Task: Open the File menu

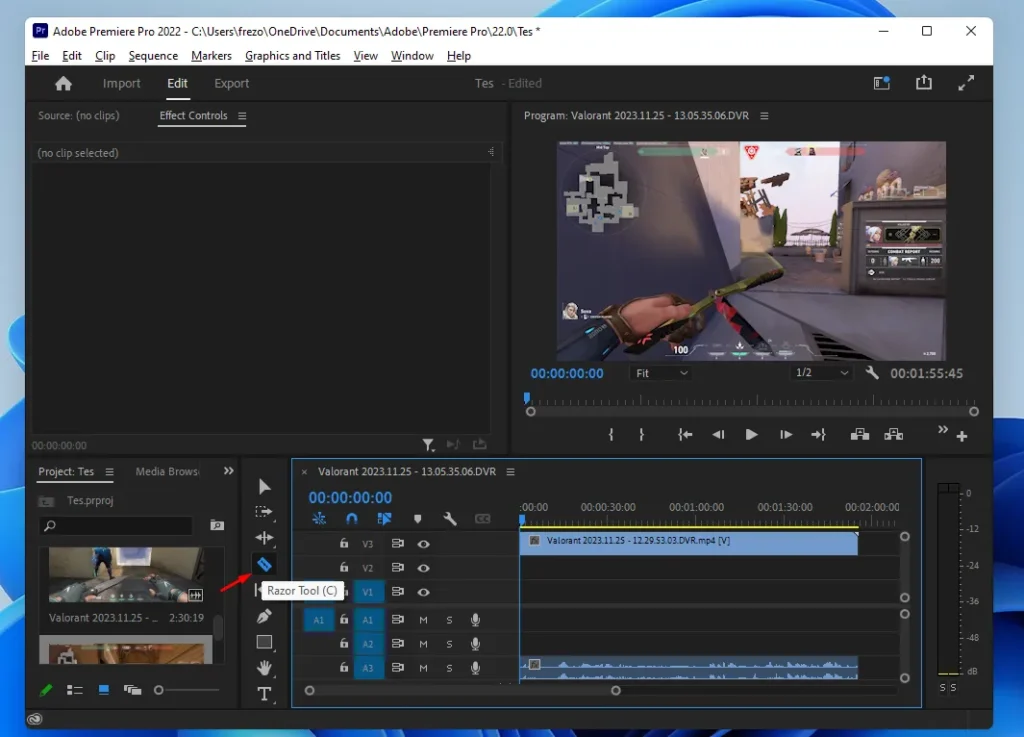Action: (x=40, y=55)
